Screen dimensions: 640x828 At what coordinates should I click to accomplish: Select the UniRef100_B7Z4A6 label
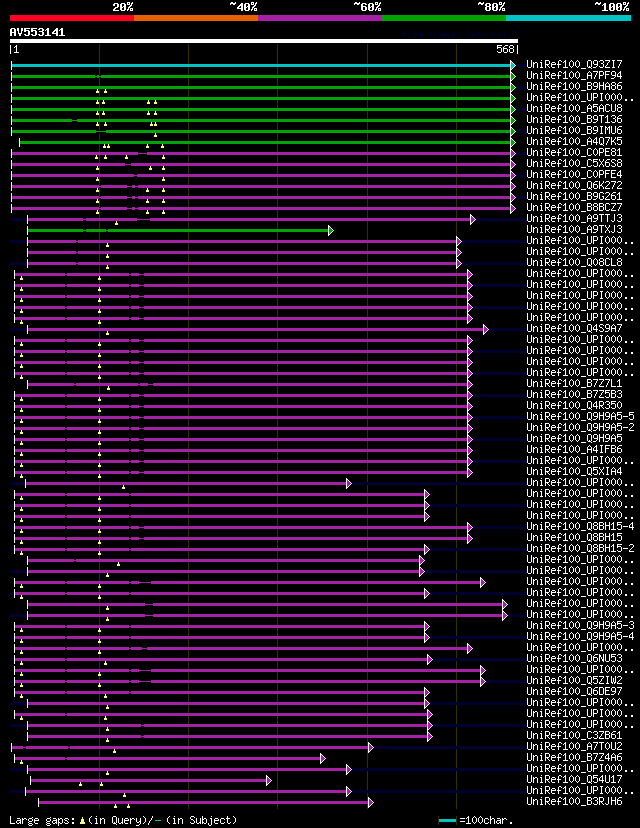[x=574, y=757]
